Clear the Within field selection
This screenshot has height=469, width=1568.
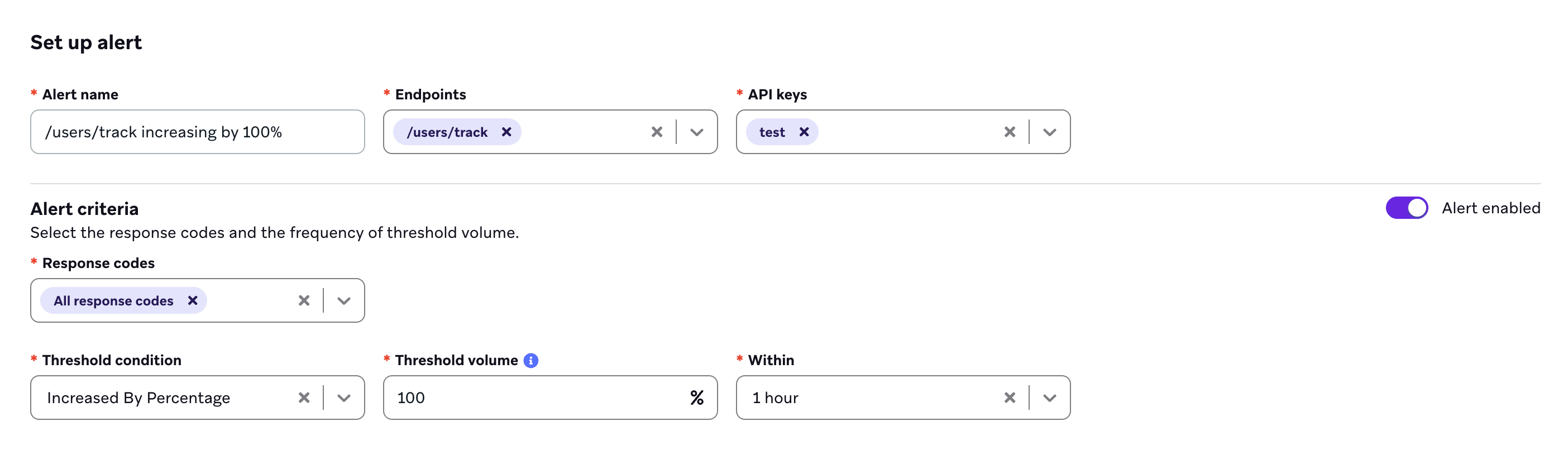[x=1009, y=397]
